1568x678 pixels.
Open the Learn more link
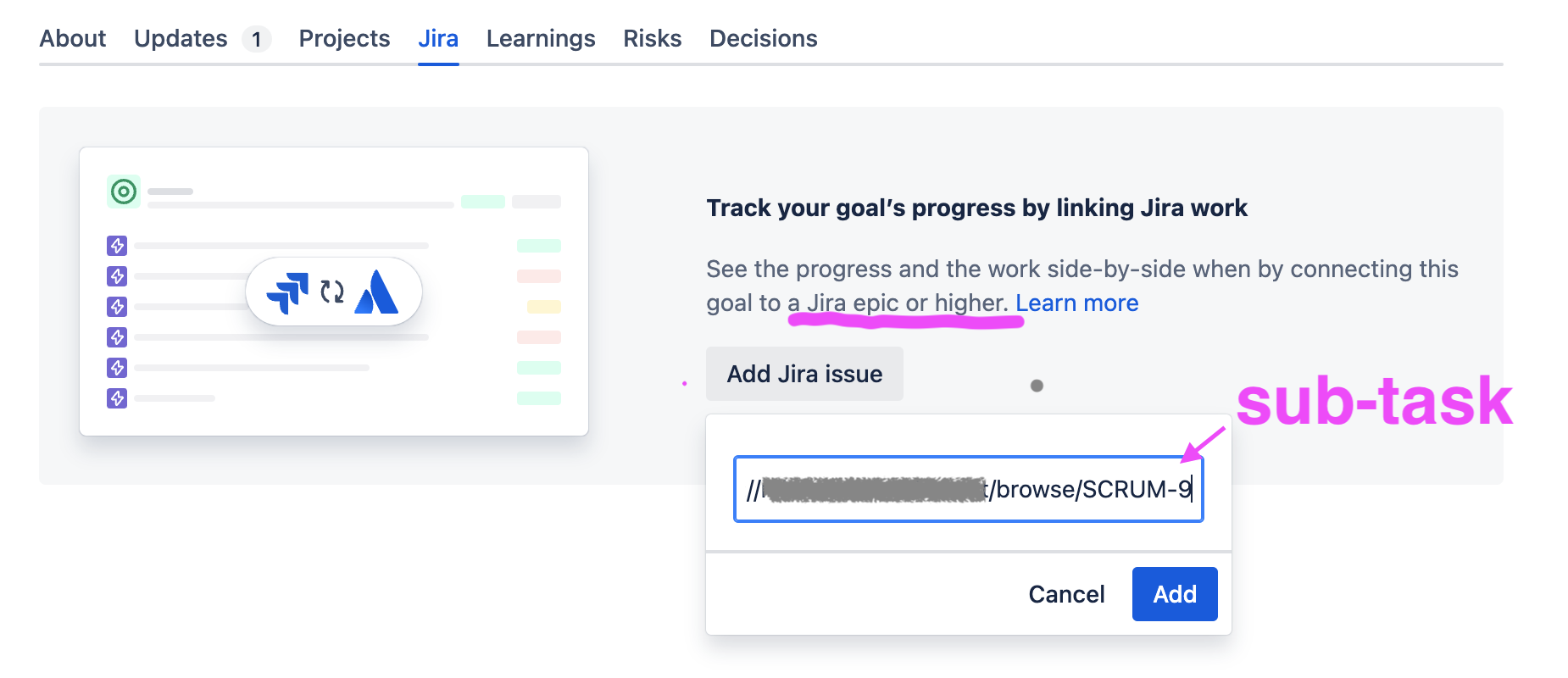click(1076, 303)
